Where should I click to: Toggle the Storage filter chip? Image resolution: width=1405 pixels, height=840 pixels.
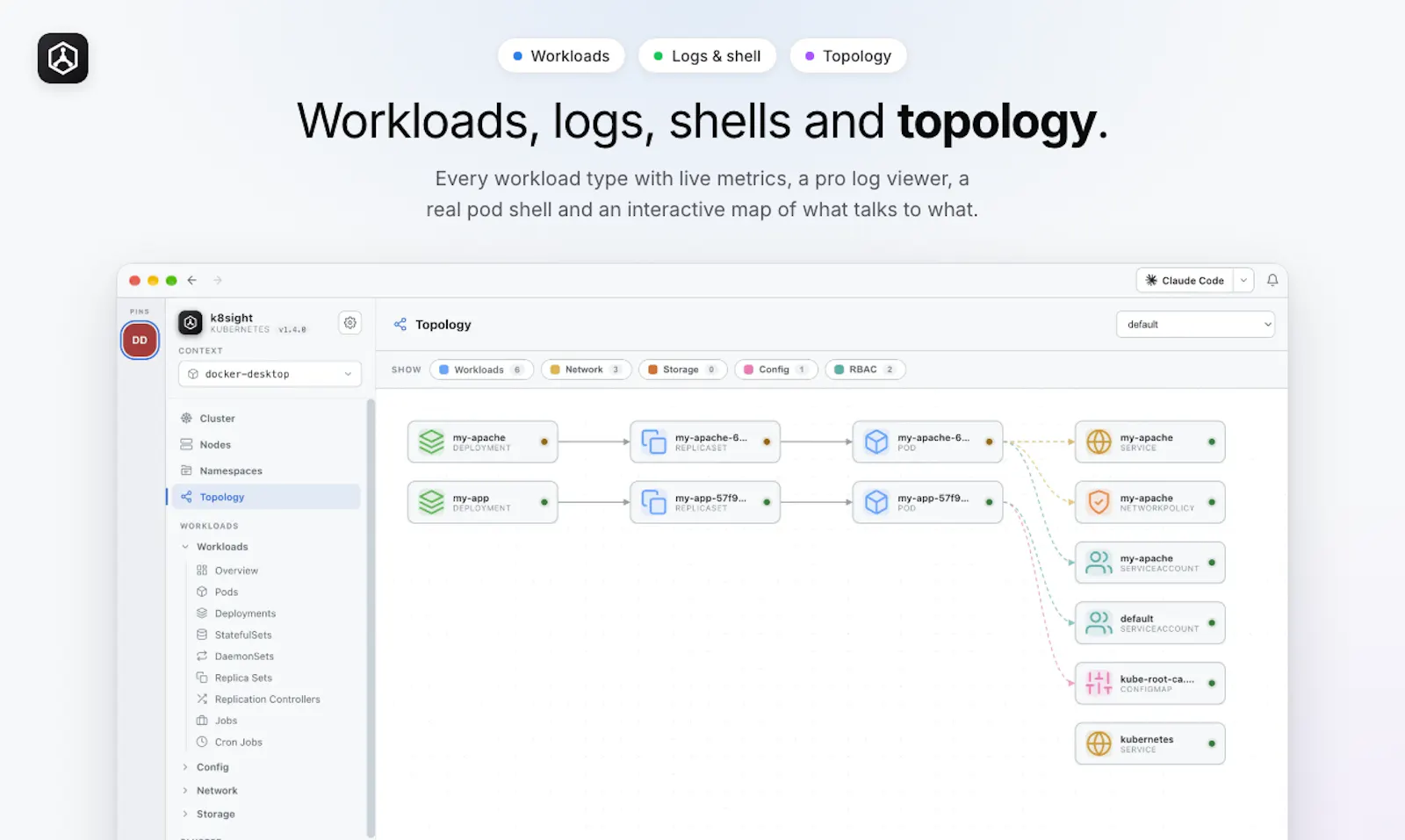coord(682,370)
